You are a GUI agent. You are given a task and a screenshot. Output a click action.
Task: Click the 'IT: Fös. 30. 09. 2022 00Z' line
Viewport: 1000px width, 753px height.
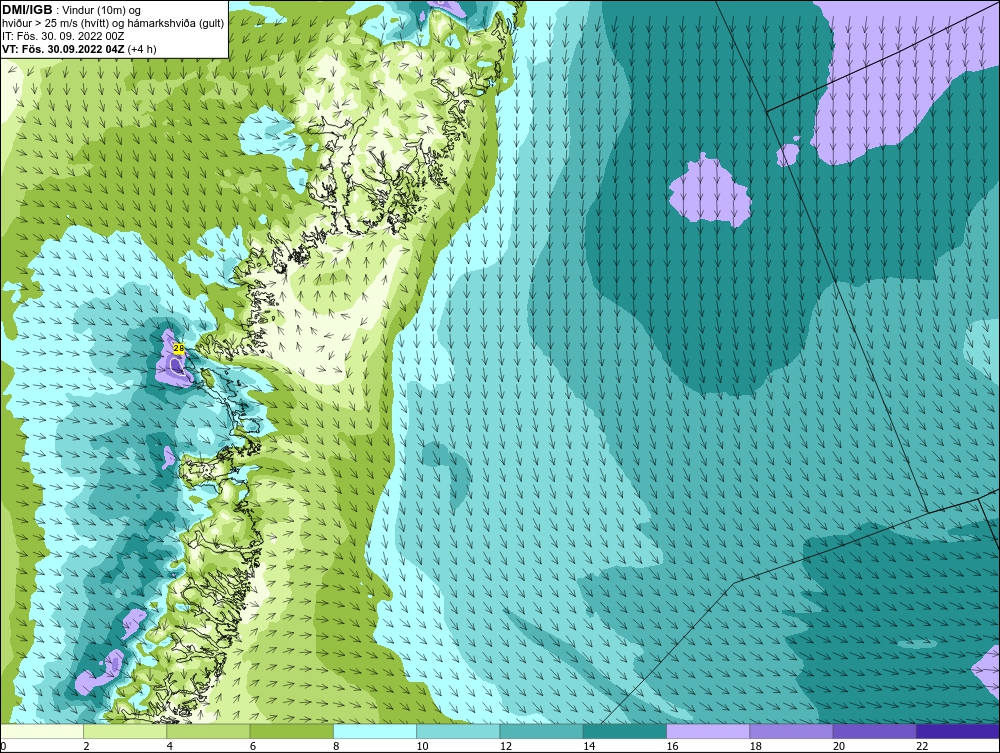tap(63, 36)
